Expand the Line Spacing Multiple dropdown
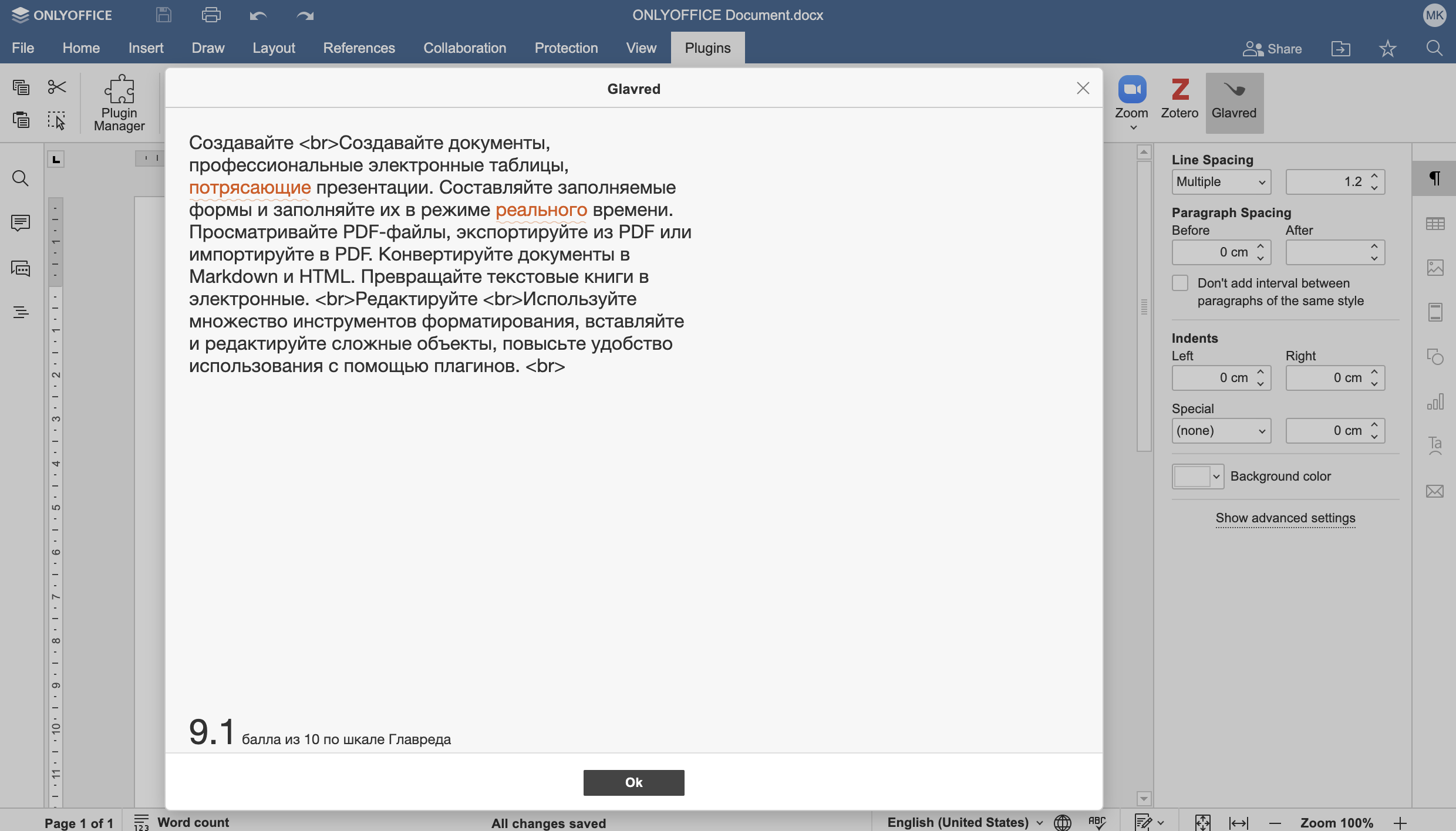The image size is (1456, 831). [1221, 182]
